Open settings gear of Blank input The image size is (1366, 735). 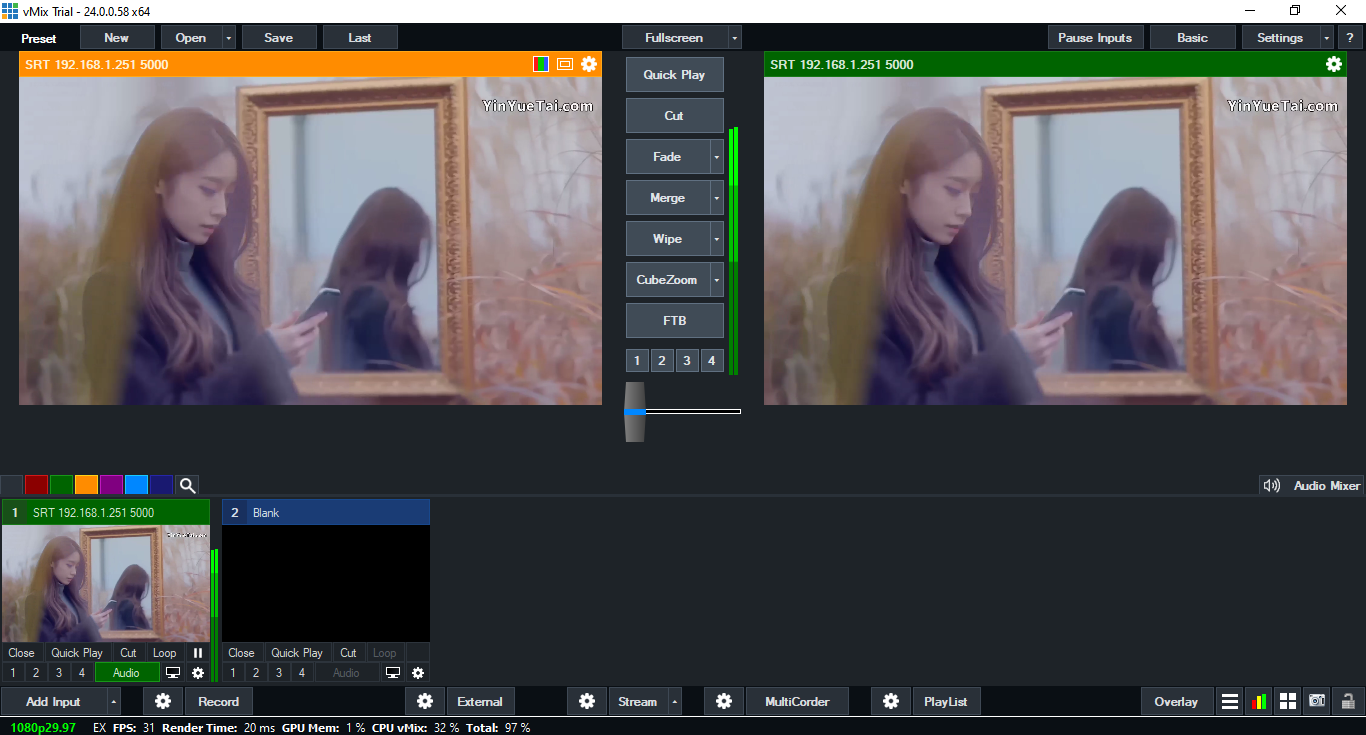418,673
